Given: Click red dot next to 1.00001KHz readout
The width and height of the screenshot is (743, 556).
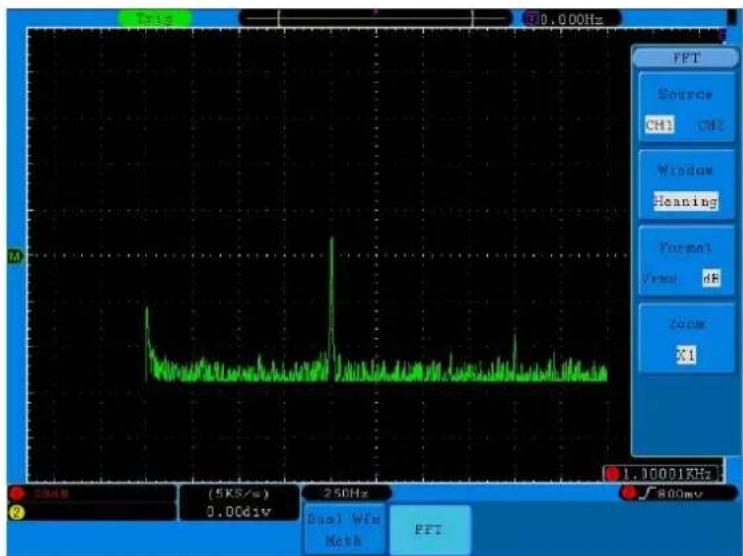Looking at the screenshot, I should click(x=613, y=474).
